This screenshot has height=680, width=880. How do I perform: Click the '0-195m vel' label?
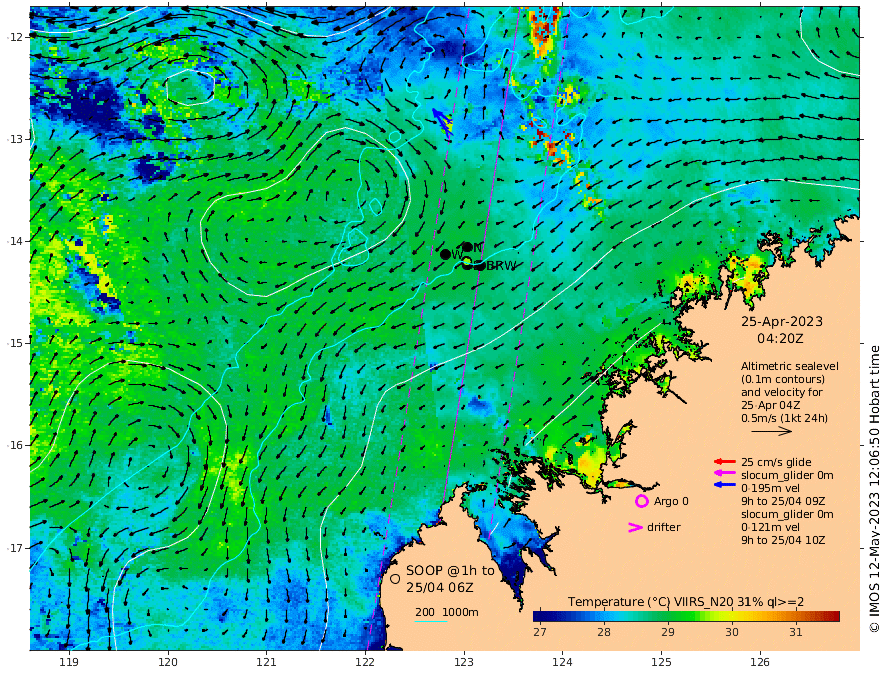pos(771,488)
